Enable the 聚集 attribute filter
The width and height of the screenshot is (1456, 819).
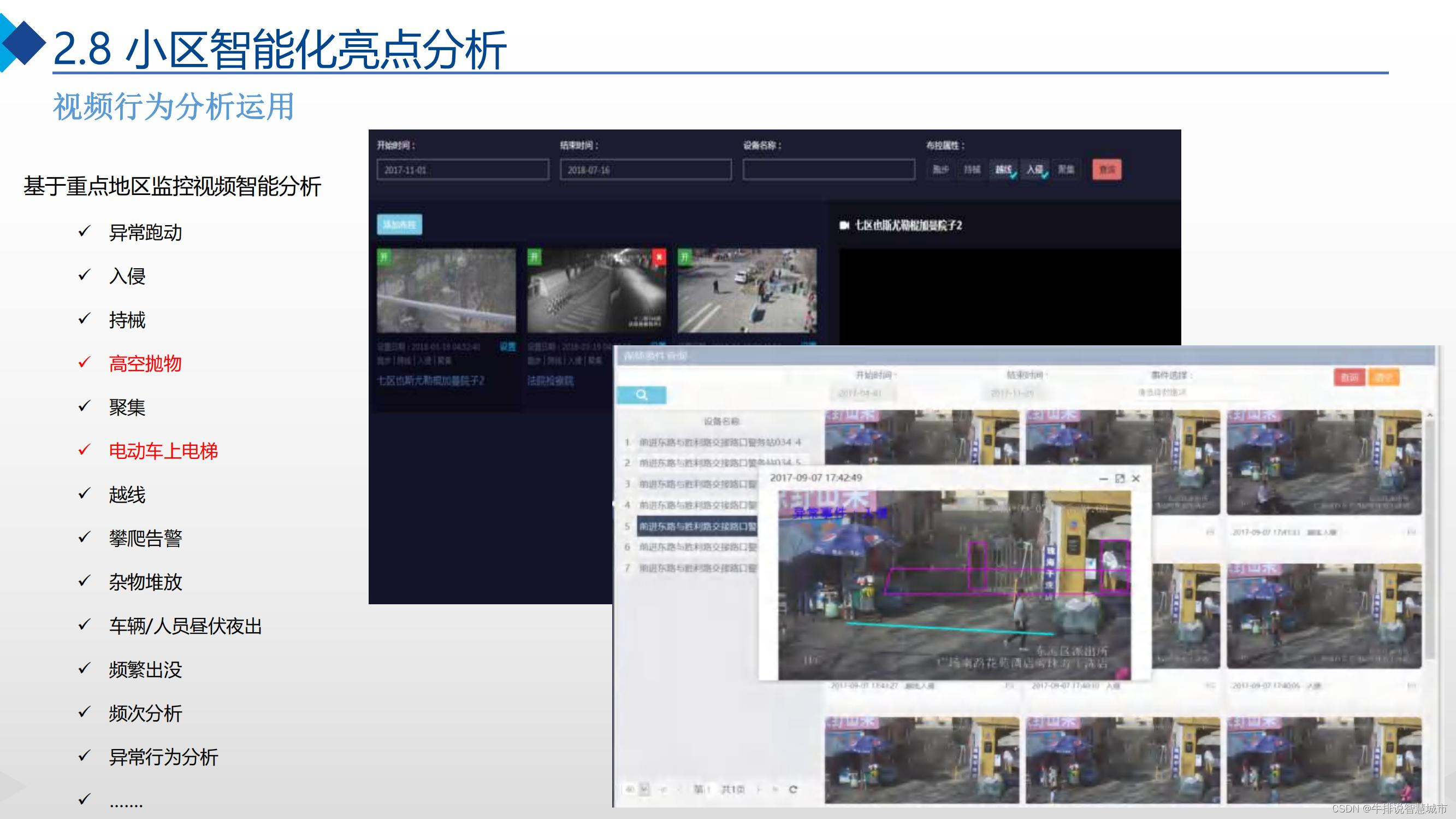click(x=1066, y=169)
